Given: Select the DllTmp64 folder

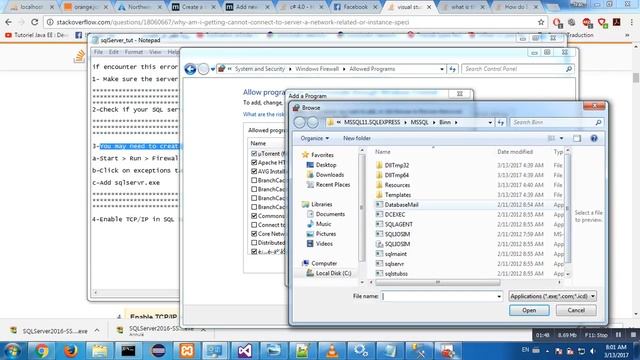Looking at the screenshot, I should point(396,175).
